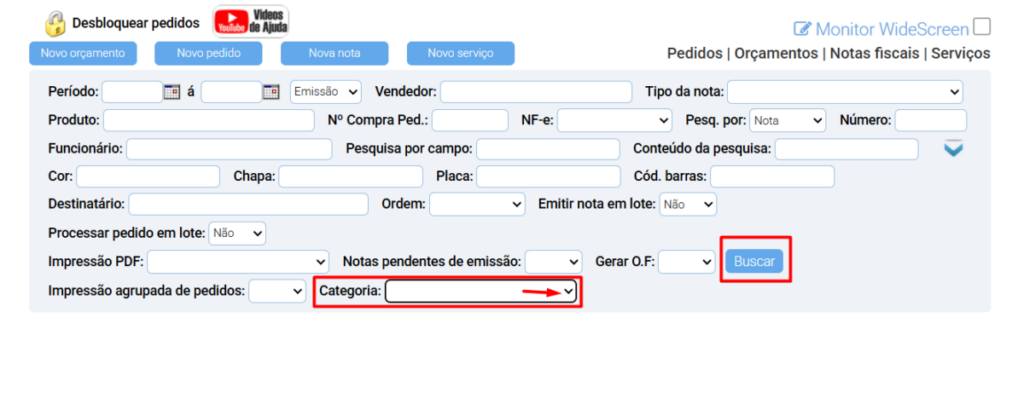Go to the Orçamentos section
This screenshot has height=393, width=1024.
(x=776, y=53)
